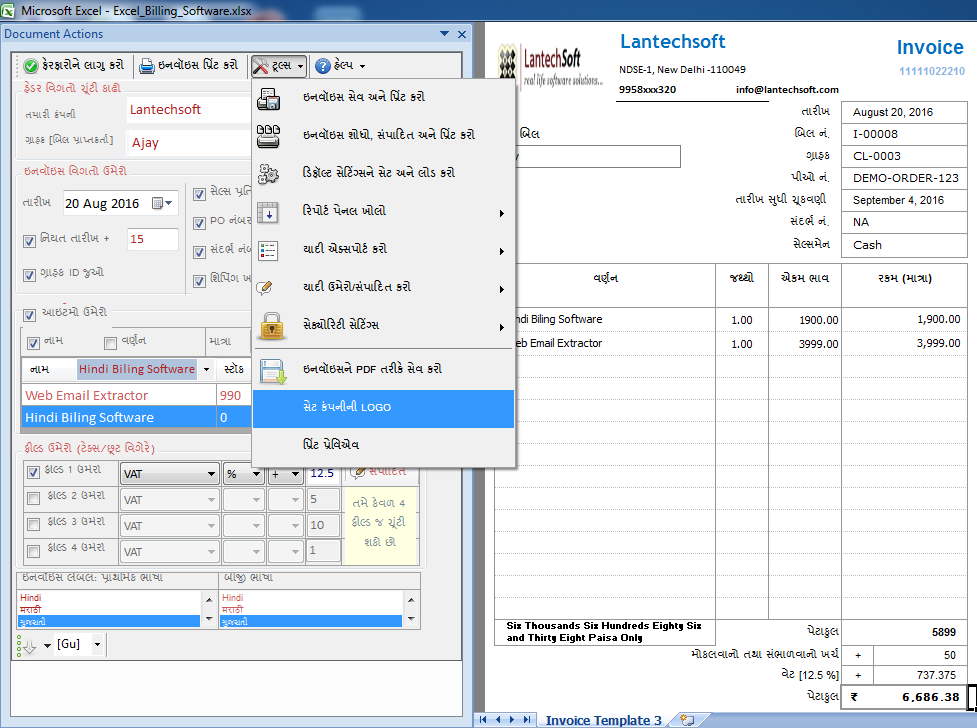Enable the field 3 add checkbox
The width and height of the screenshot is (977, 728).
click(x=34, y=525)
